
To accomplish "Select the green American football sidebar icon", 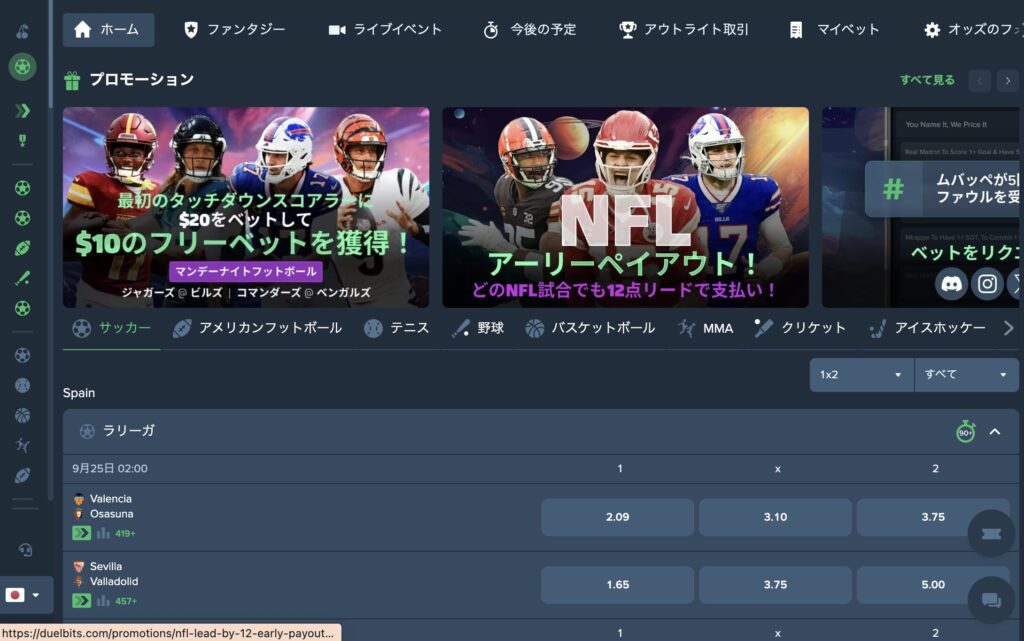I will pos(22,248).
